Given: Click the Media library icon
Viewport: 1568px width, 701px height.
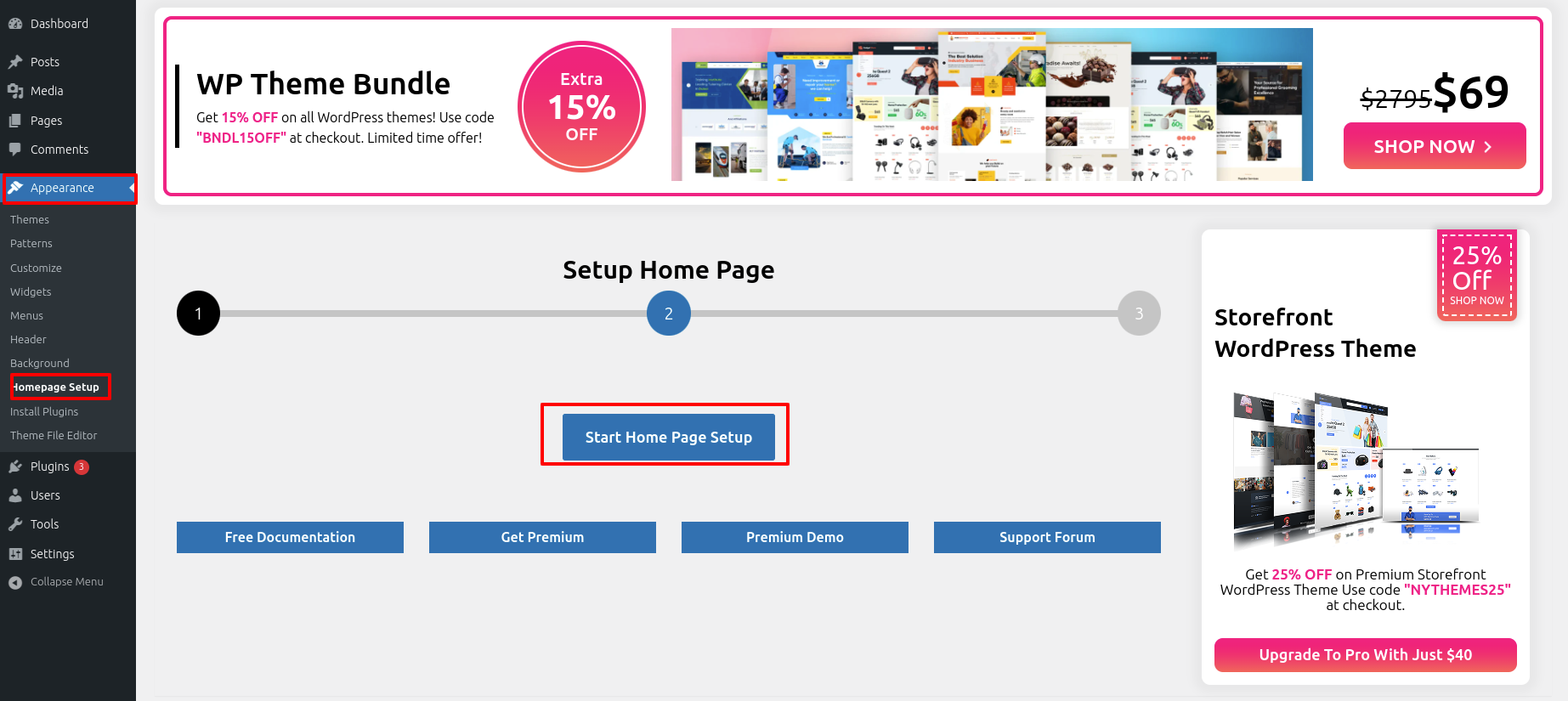Looking at the screenshot, I should pyautogui.click(x=15, y=91).
